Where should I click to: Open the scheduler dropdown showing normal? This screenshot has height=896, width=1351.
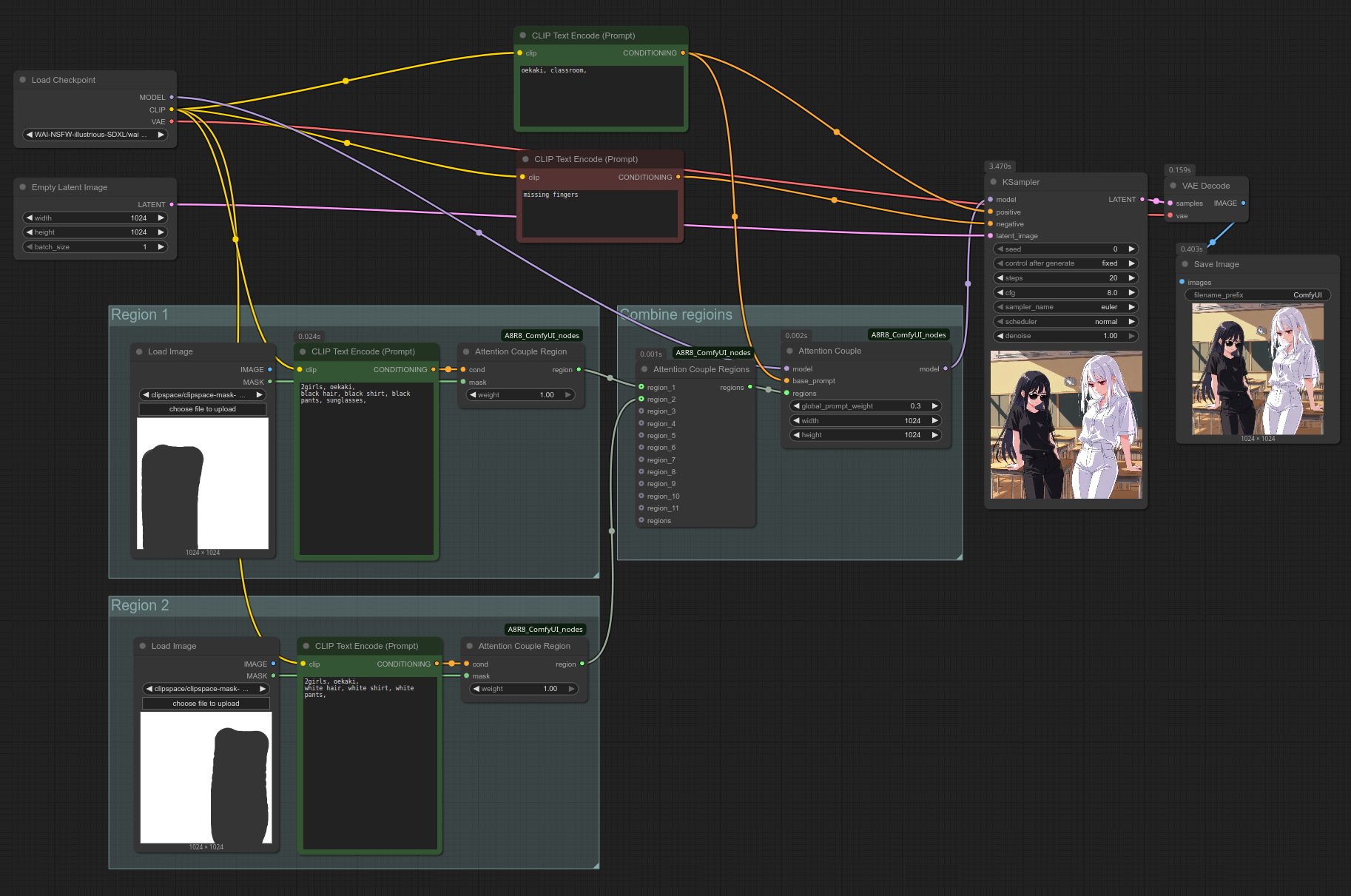tap(1065, 322)
